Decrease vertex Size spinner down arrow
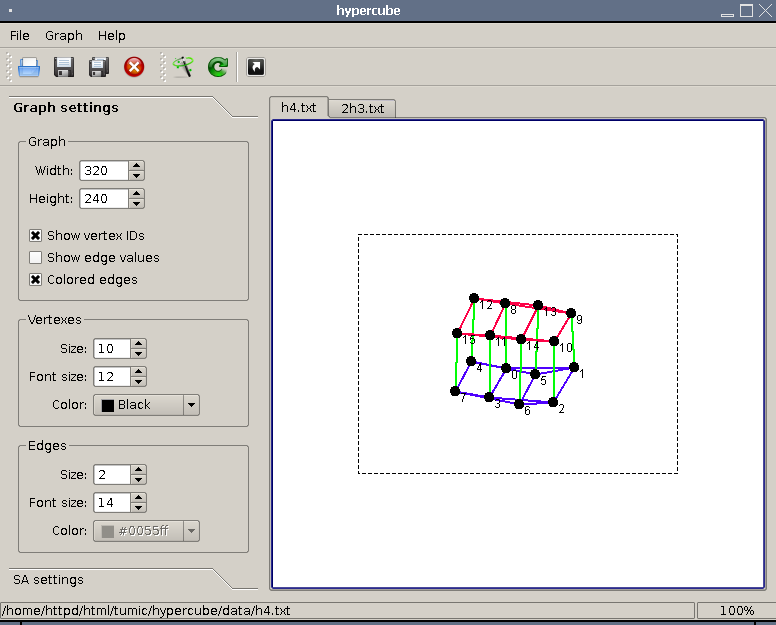This screenshot has width=776, height=625. pyautogui.click(x=139, y=354)
